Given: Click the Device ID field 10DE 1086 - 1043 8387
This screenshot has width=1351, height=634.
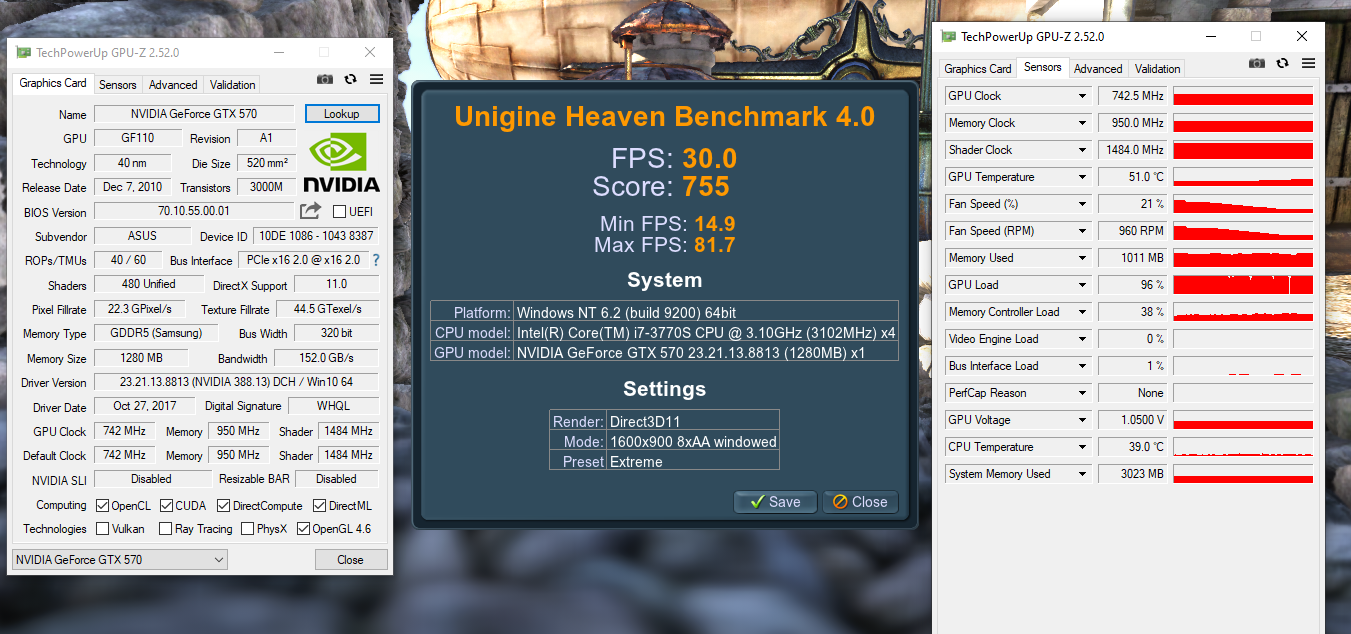Looking at the screenshot, I should point(315,237).
